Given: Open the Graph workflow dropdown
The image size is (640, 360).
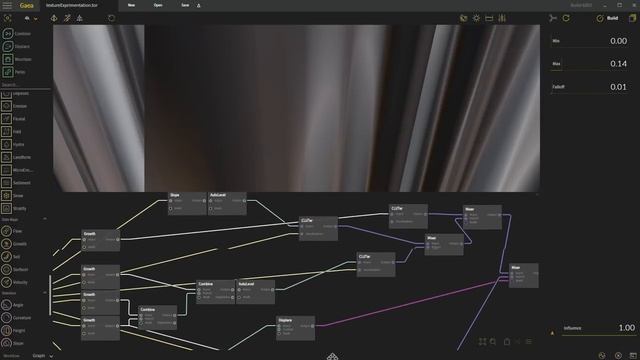Looking at the screenshot, I should (x=42, y=356).
